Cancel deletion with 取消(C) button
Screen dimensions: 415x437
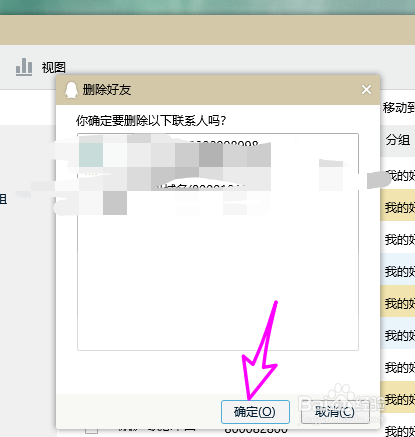tap(335, 412)
